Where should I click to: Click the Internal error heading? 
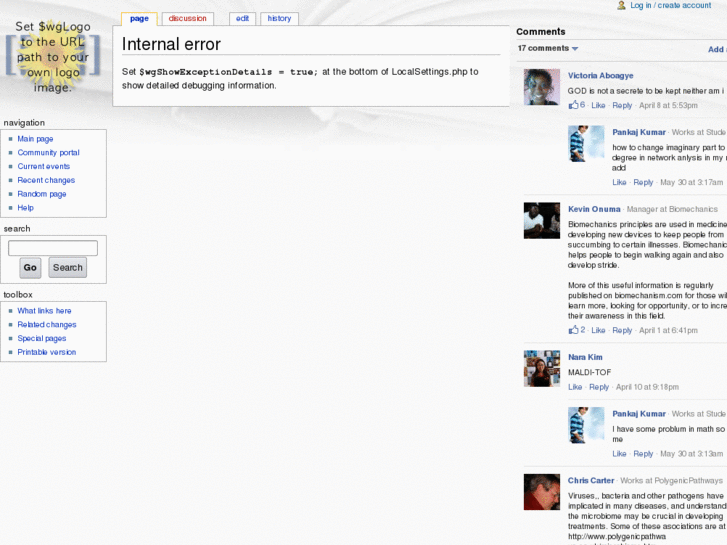coord(171,44)
